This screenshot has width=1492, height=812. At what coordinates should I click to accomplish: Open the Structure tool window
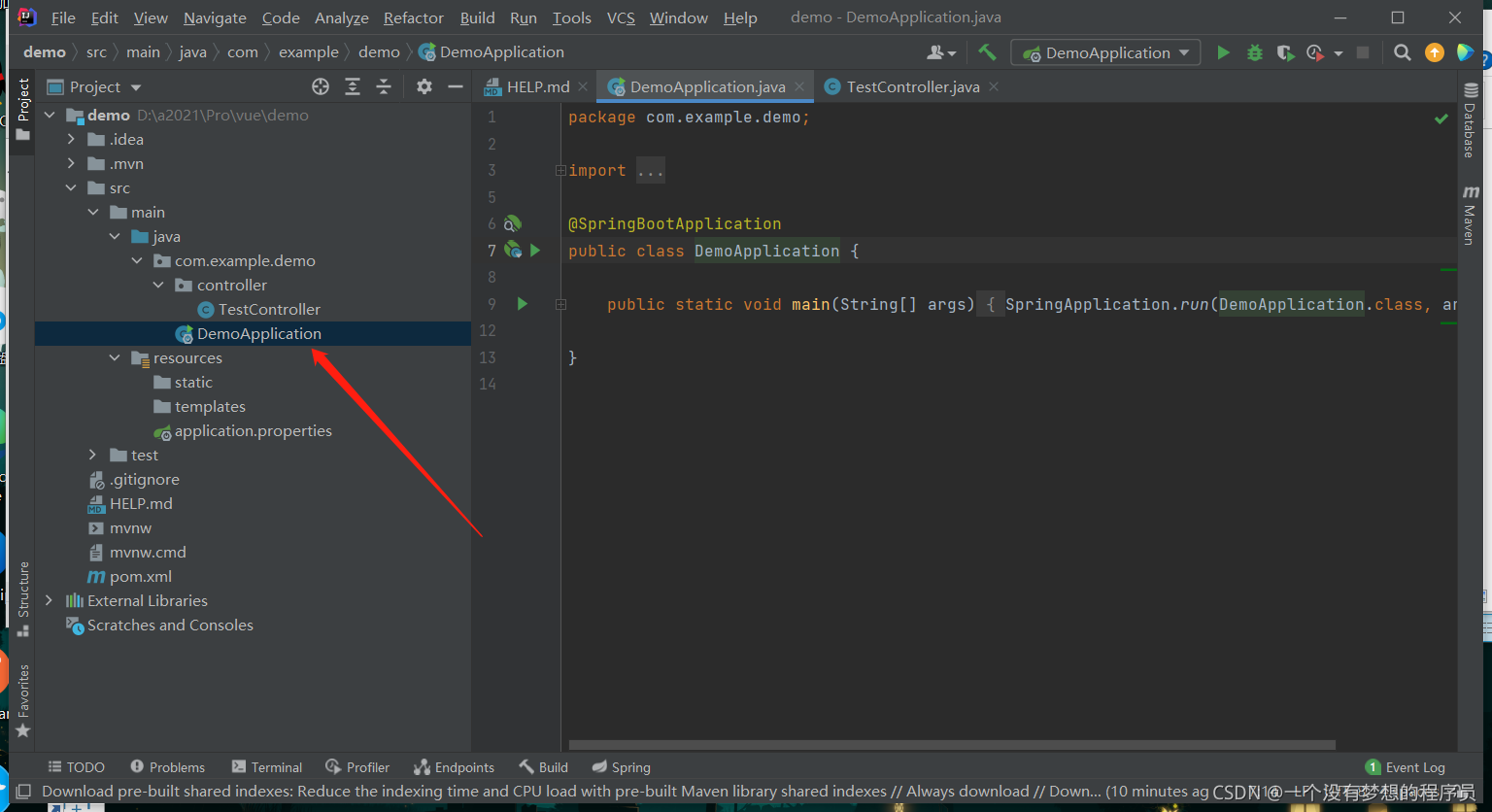pyautogui.click(x=23, y=598)
